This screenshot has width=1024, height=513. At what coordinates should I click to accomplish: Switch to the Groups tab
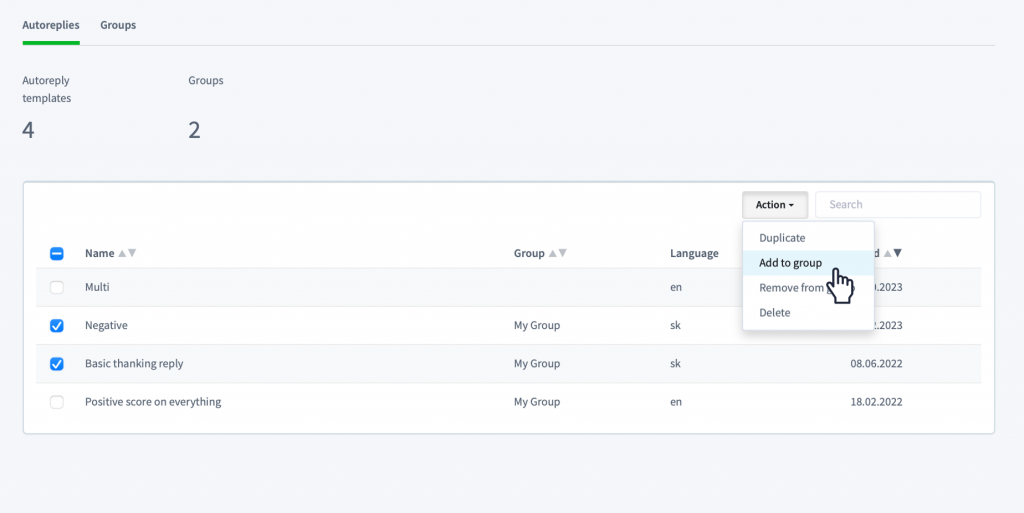pos(118,25)
